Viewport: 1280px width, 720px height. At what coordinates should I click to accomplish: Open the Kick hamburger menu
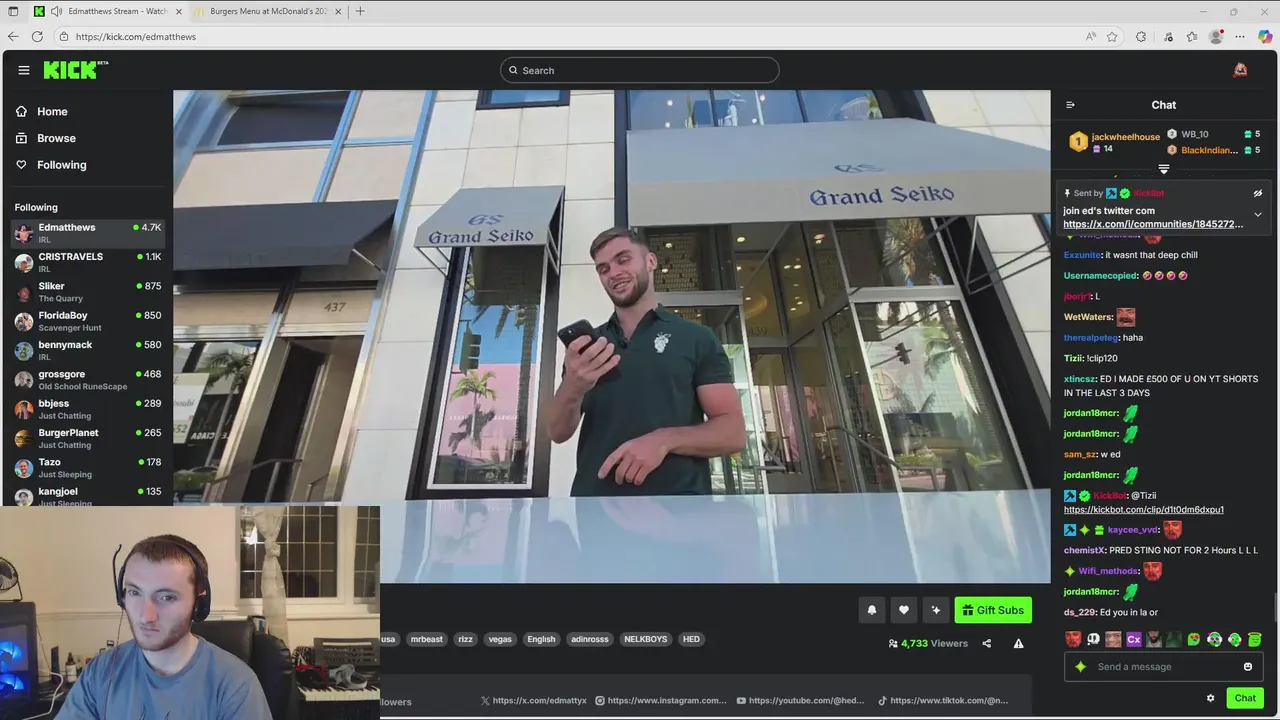tap(24, 70)
